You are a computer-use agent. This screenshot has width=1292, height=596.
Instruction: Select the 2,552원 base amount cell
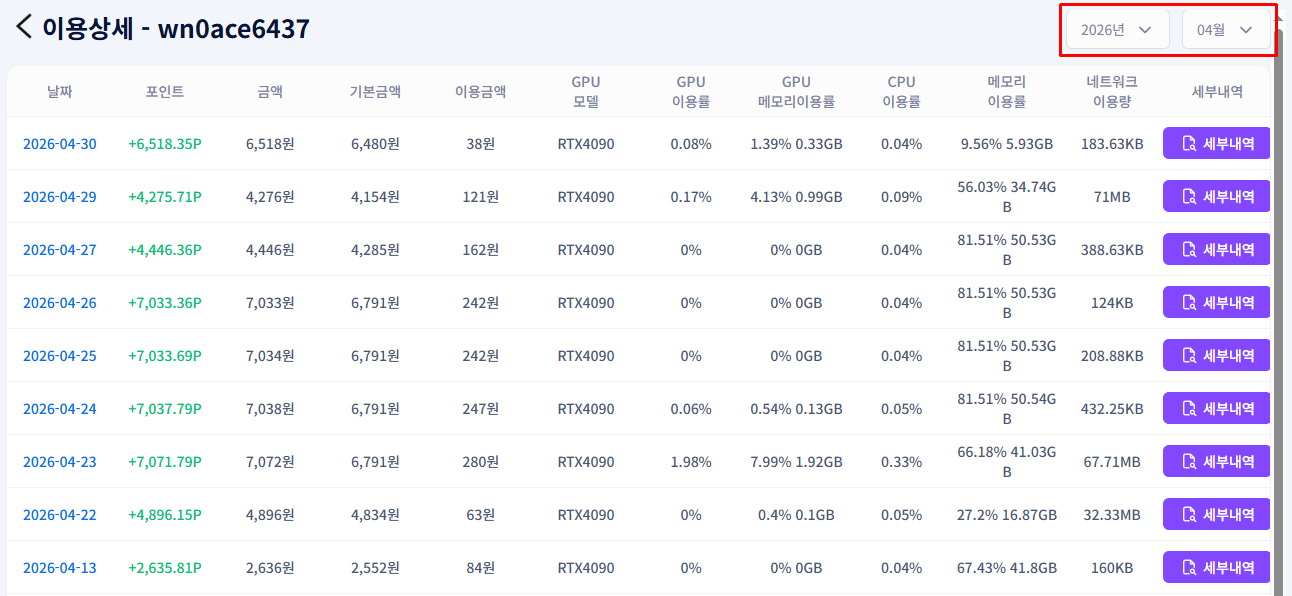point(375,568)
